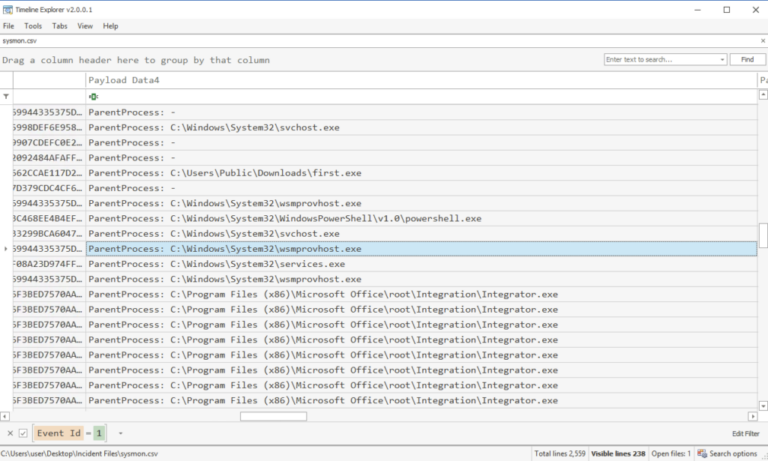
Task: Click the Payload Data4 filter operator icon
Action: (x=93, y=96)
